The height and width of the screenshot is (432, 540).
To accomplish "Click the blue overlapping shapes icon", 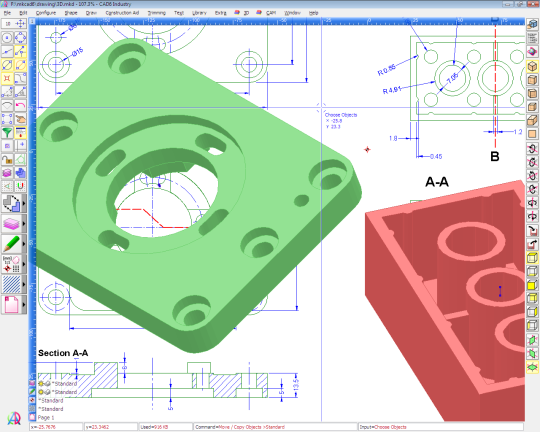I will [x=20, y=173].
